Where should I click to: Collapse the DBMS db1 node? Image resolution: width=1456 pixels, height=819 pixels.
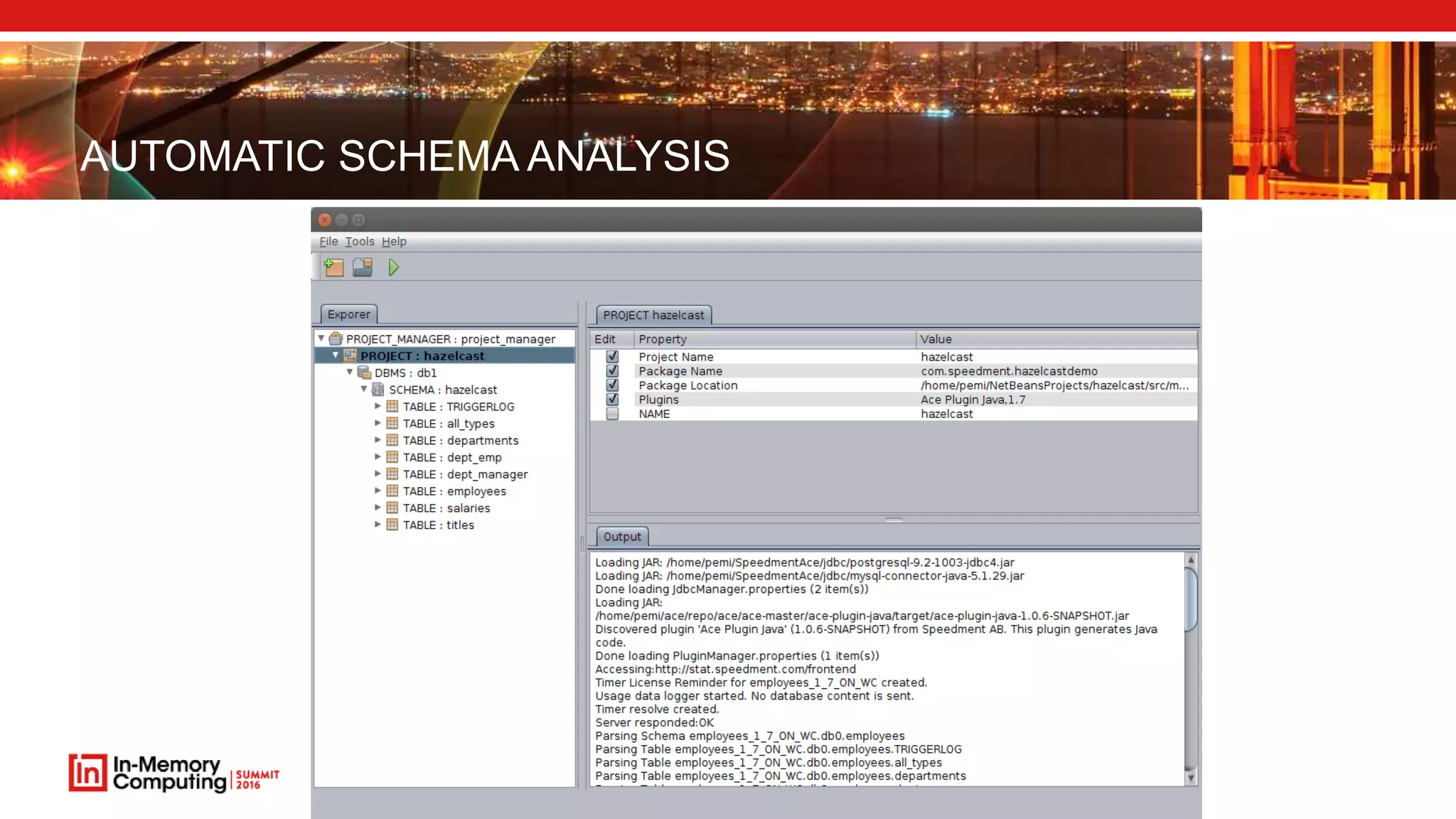tap(350, 372)
